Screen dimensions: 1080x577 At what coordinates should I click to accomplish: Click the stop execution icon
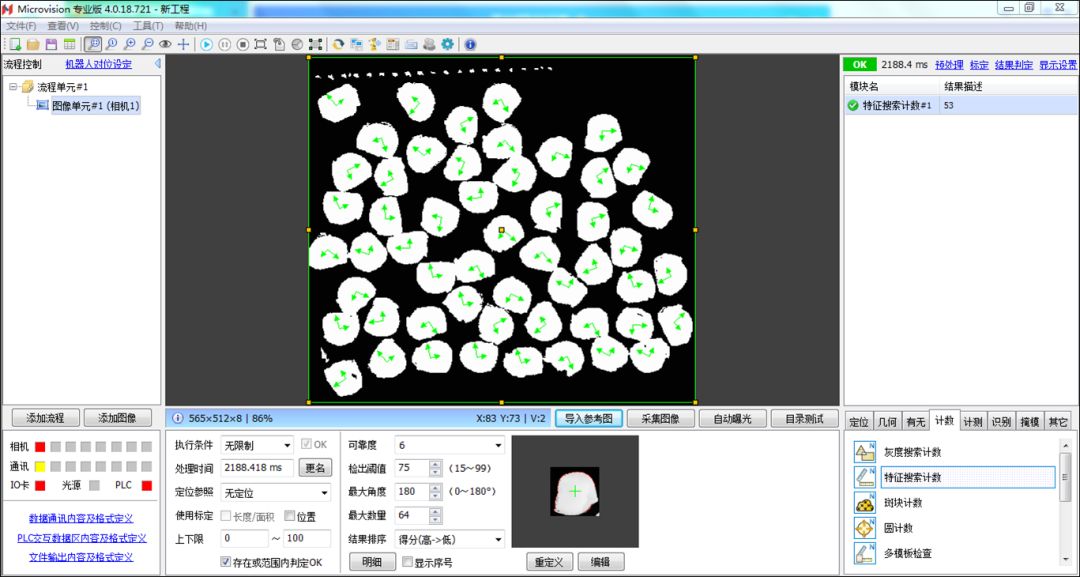pos(242,45)
